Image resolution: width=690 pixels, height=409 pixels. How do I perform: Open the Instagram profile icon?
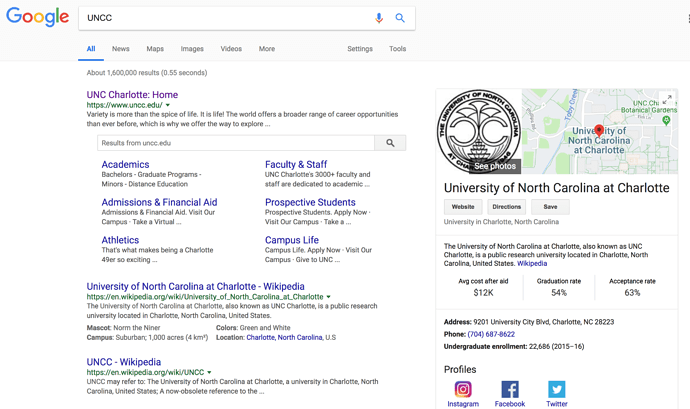pyautogui.click(x=463, y=389)
